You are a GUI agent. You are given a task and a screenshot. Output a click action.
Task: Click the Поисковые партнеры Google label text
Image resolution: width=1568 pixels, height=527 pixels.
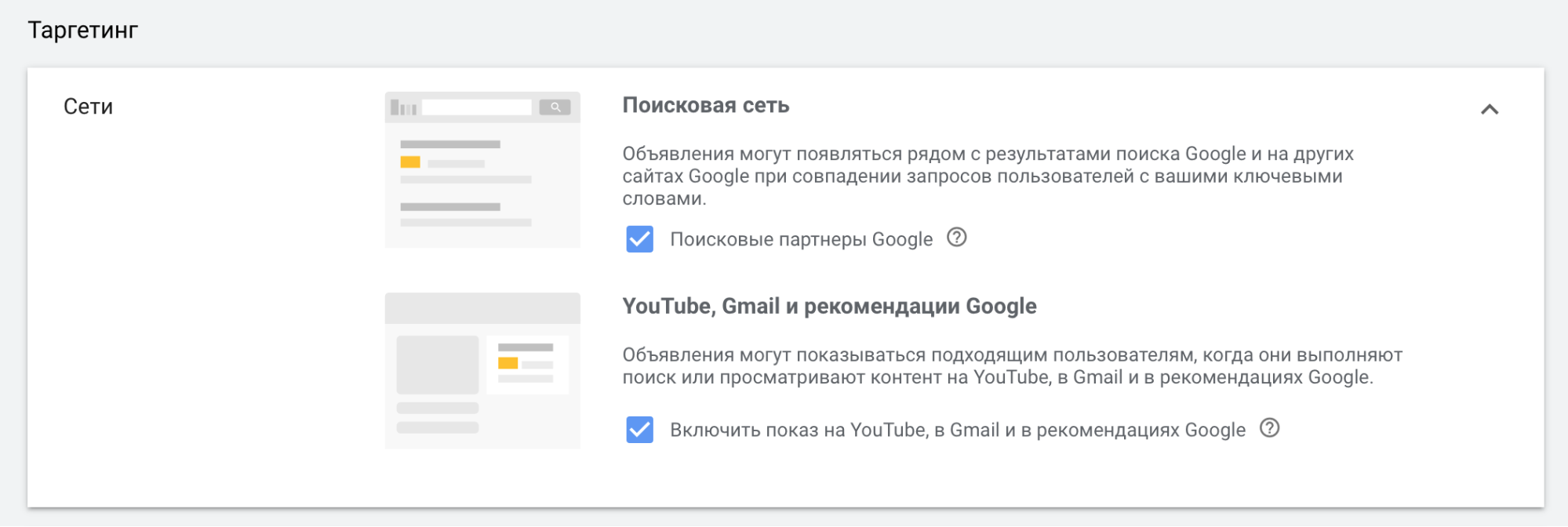coord(801,239)
